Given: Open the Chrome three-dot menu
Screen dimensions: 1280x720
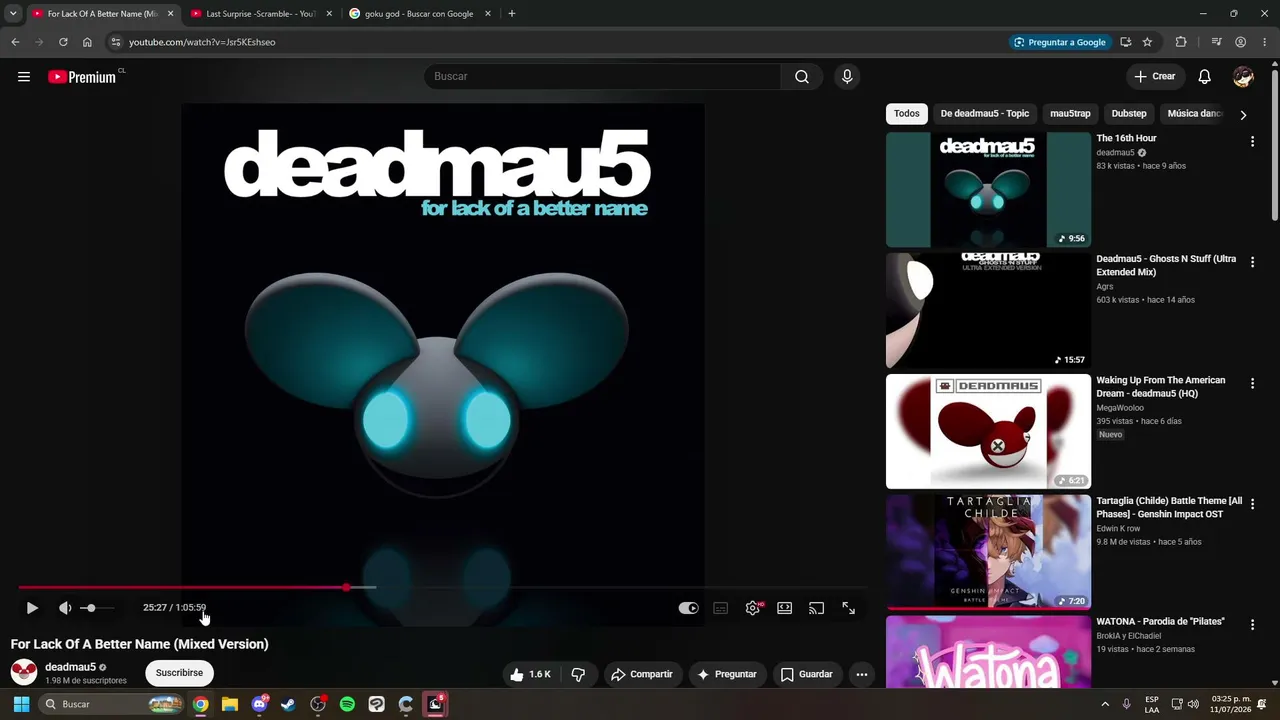Looking at the screenshot, I should (1265, 42).
